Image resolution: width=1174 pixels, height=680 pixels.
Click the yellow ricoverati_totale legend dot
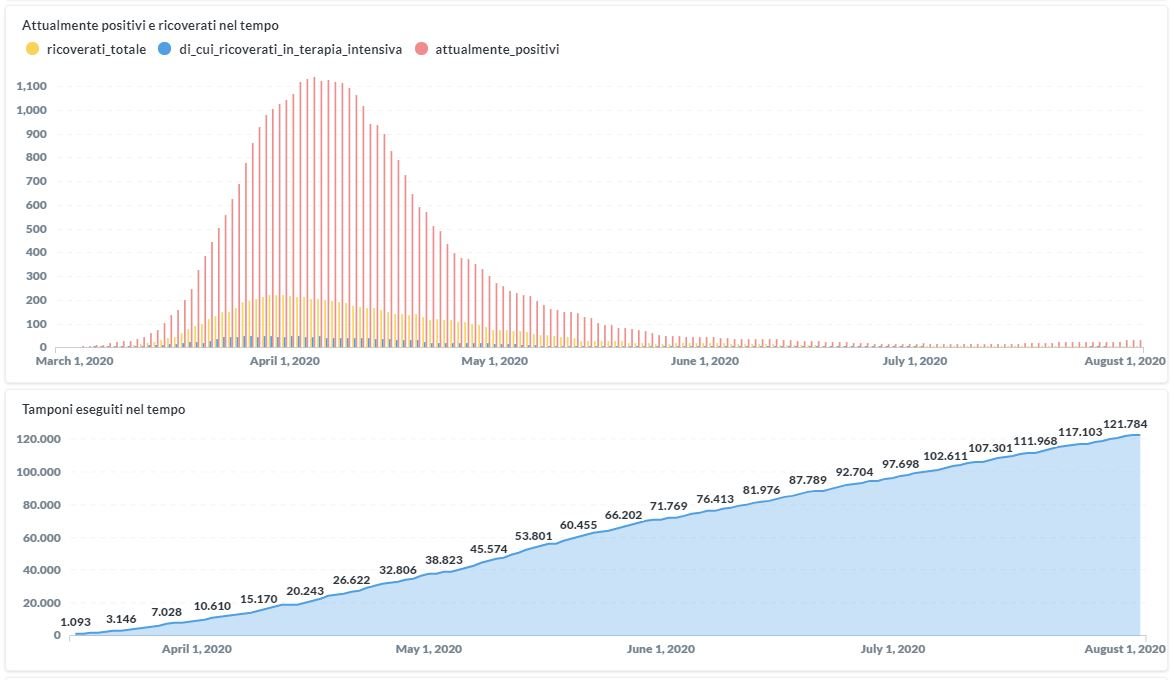33,49
